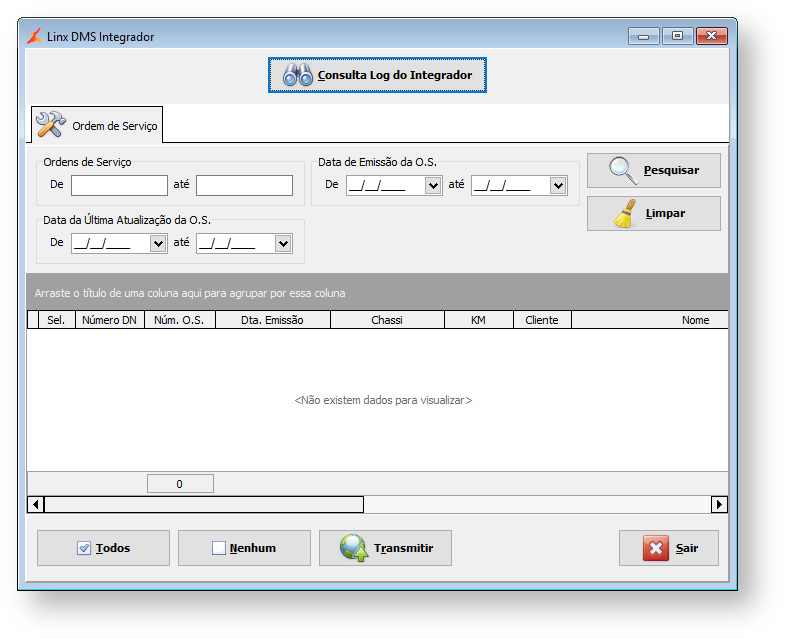Open the Data de Emissão até date dropdown
Viewport: 786px width, 639px height.
coord(558,186)
